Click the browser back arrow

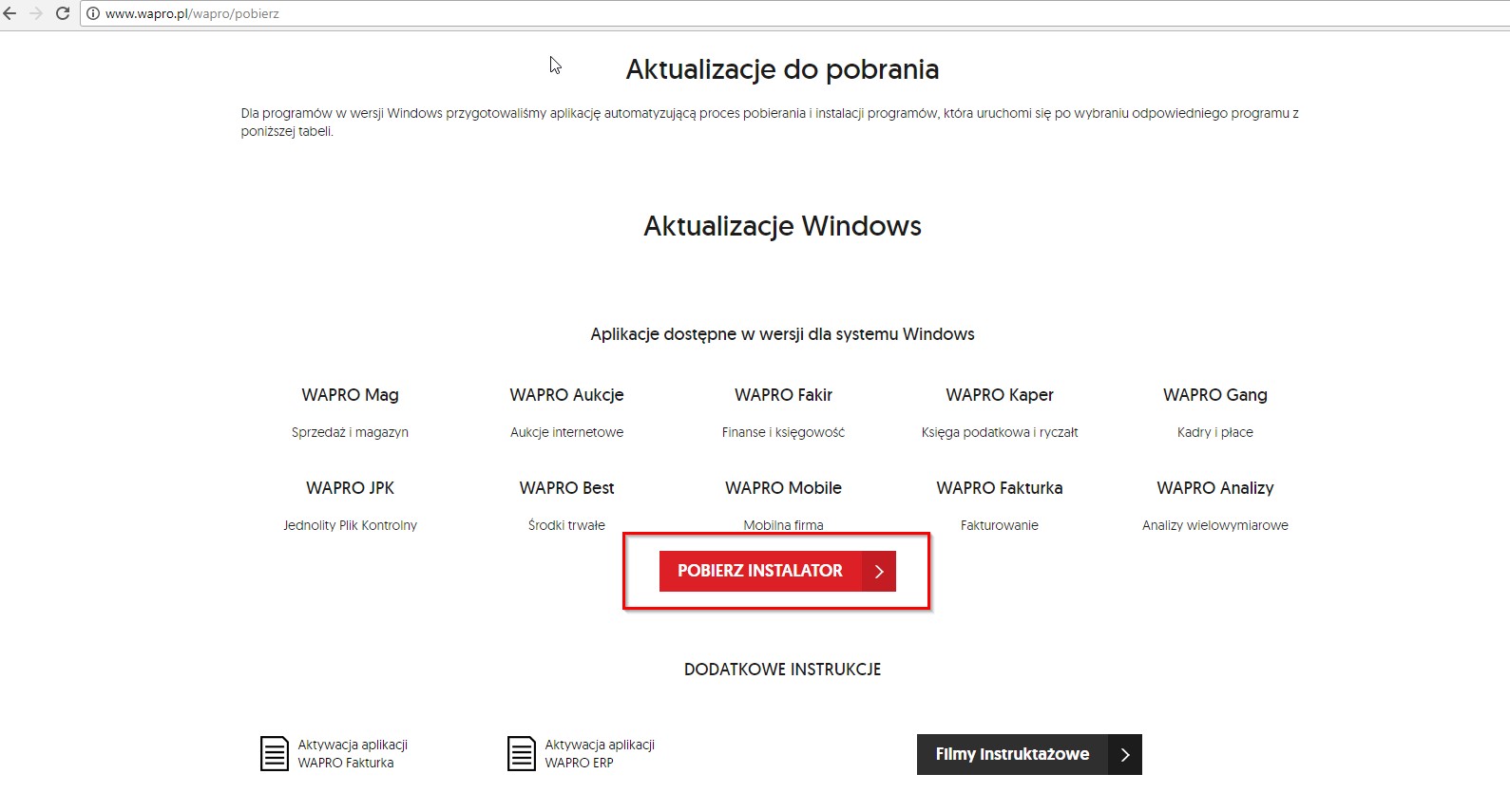click(10, 13)
